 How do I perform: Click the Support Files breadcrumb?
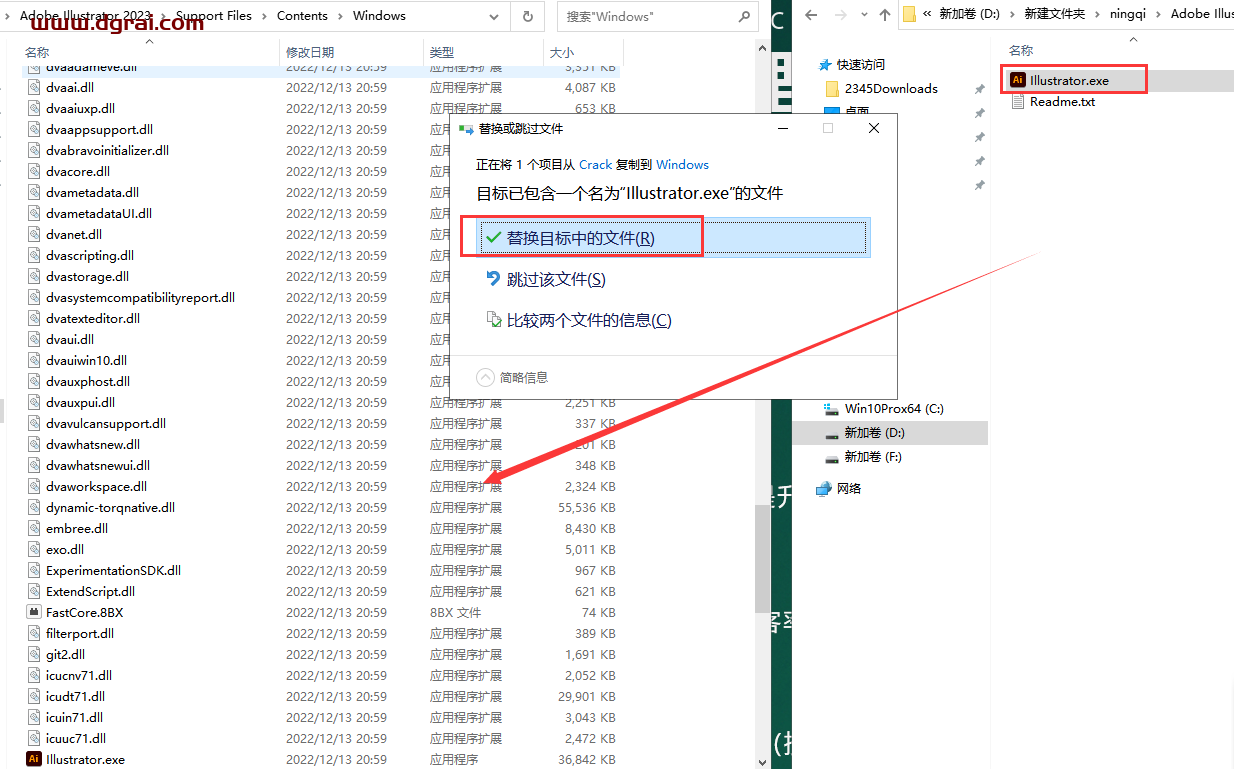click(x=213, y=16)
